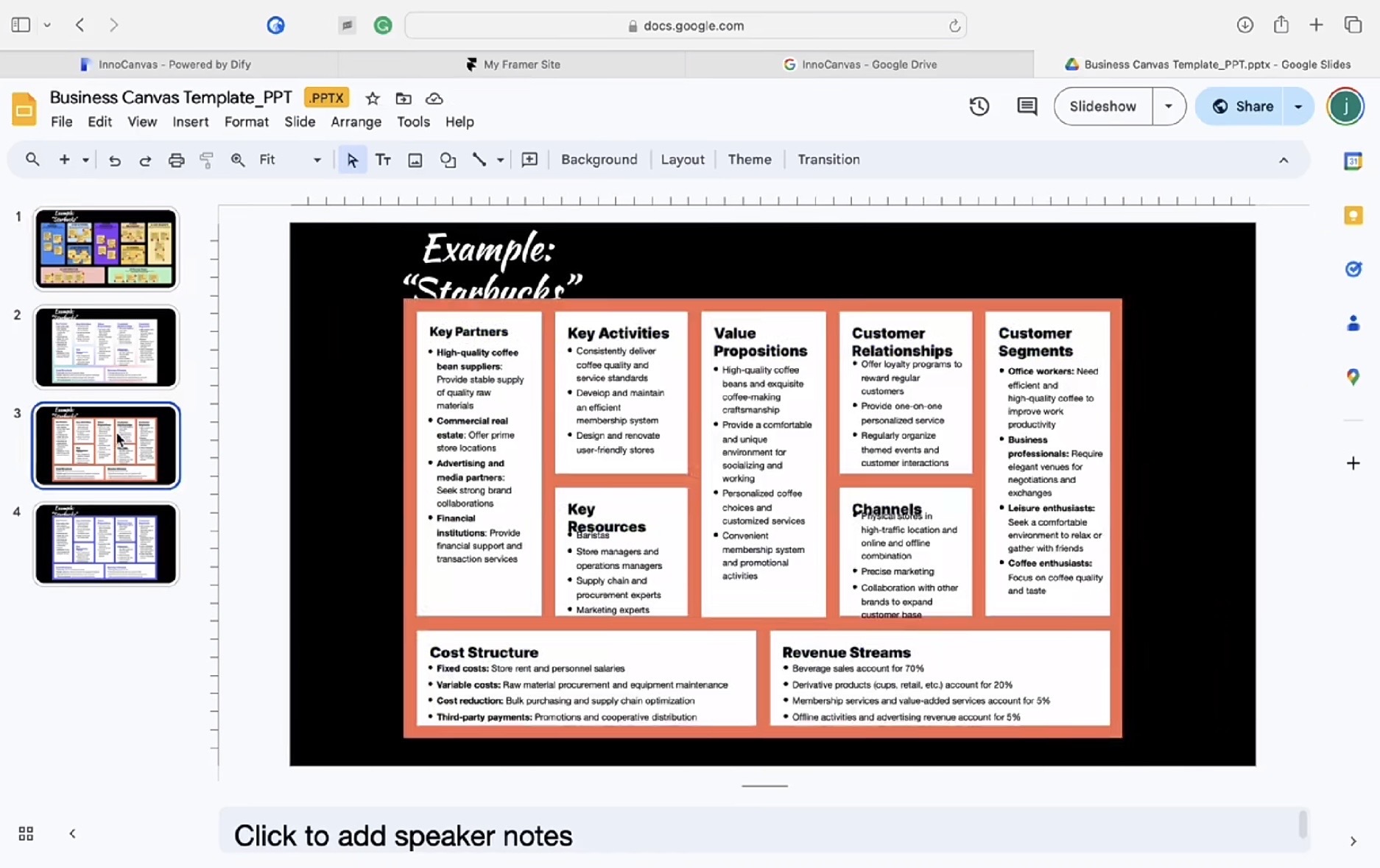Click the Transition button
The image size is (1380, 868).
[x=828, y=160]
